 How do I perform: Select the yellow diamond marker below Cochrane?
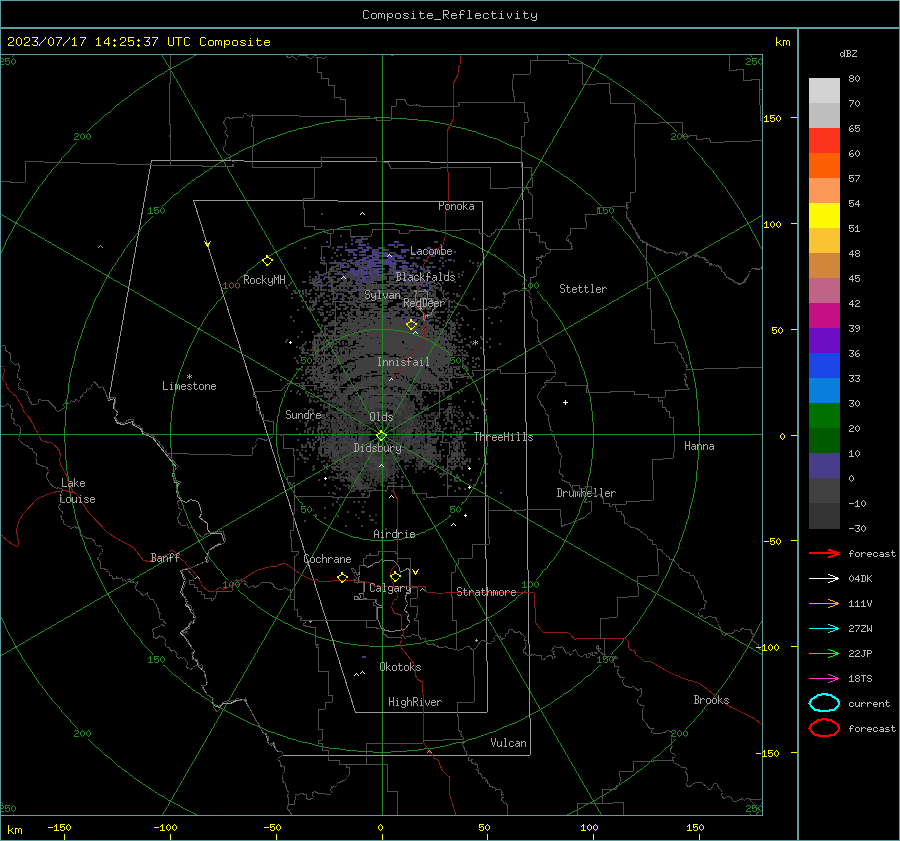click(342, 578)
